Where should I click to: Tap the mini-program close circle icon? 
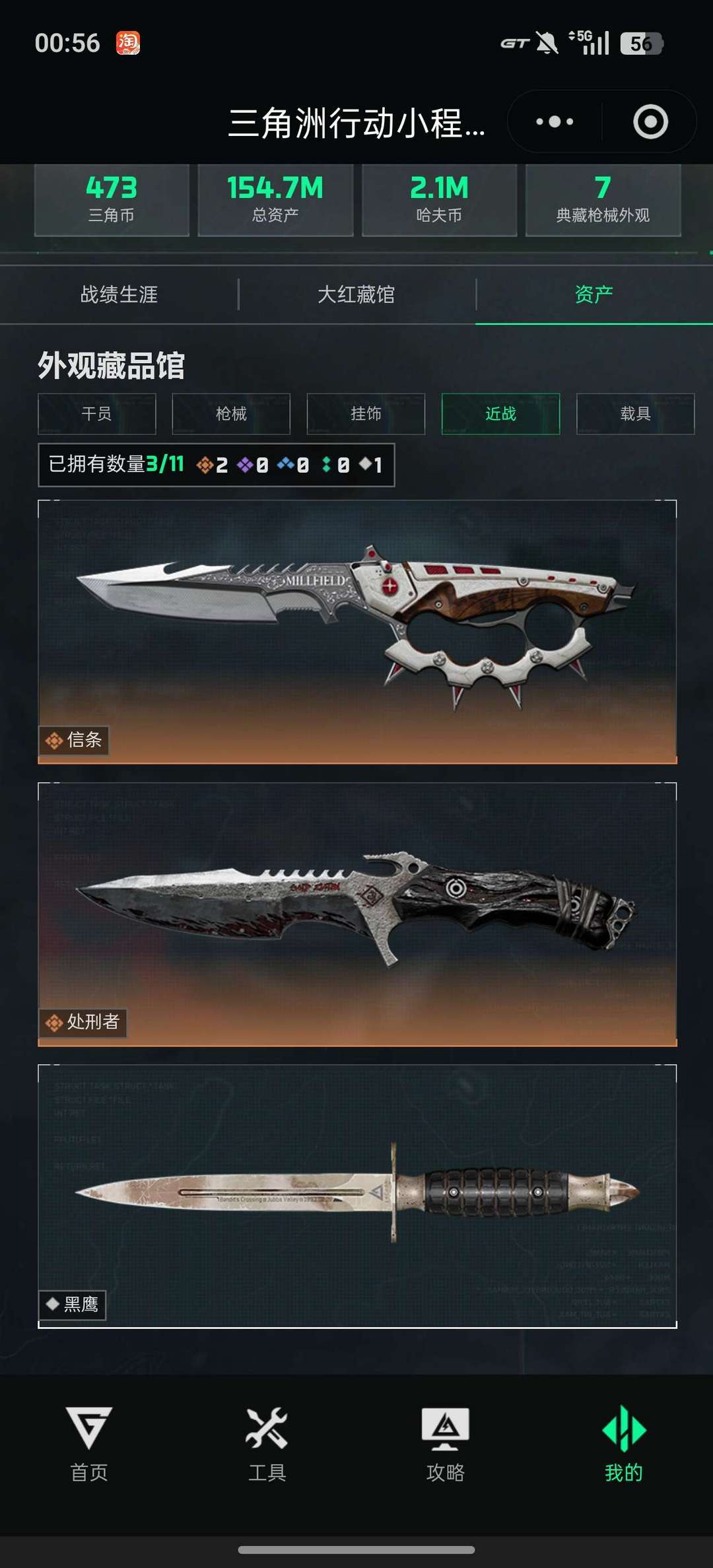click(650, 121)
